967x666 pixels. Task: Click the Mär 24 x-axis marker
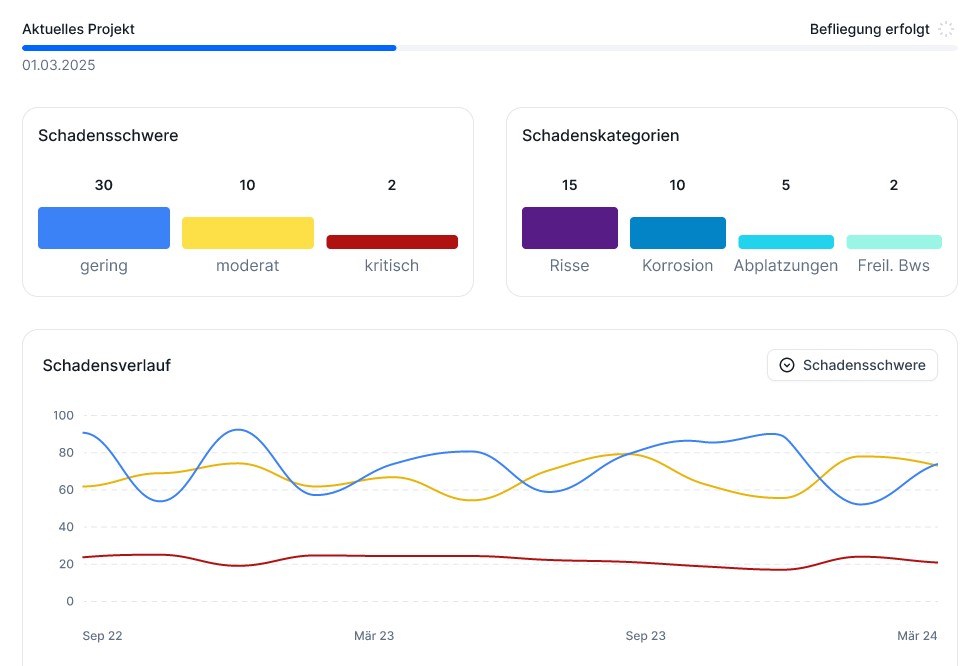coord(917,636)
